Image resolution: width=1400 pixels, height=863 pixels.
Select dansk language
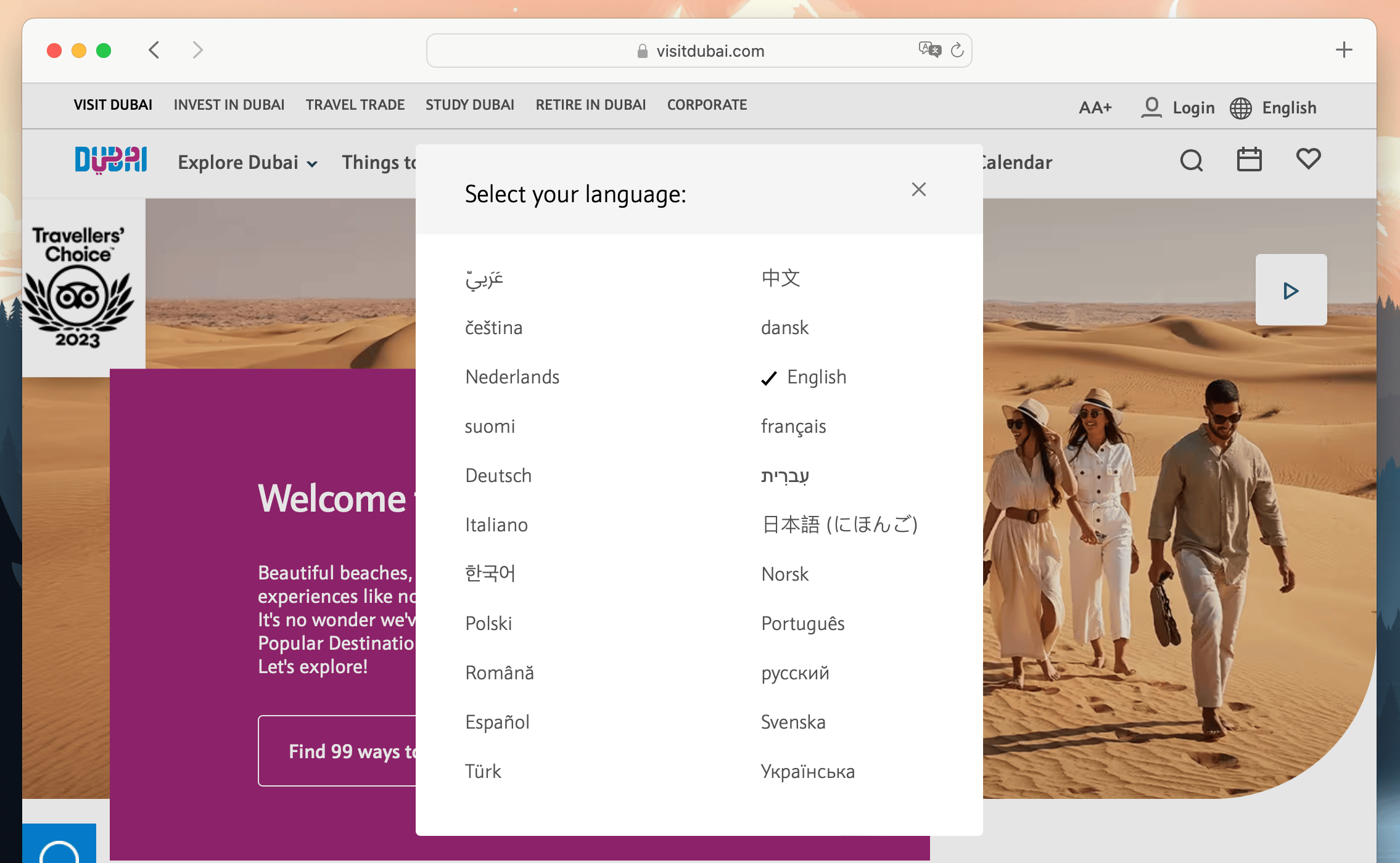click(784, 327)
